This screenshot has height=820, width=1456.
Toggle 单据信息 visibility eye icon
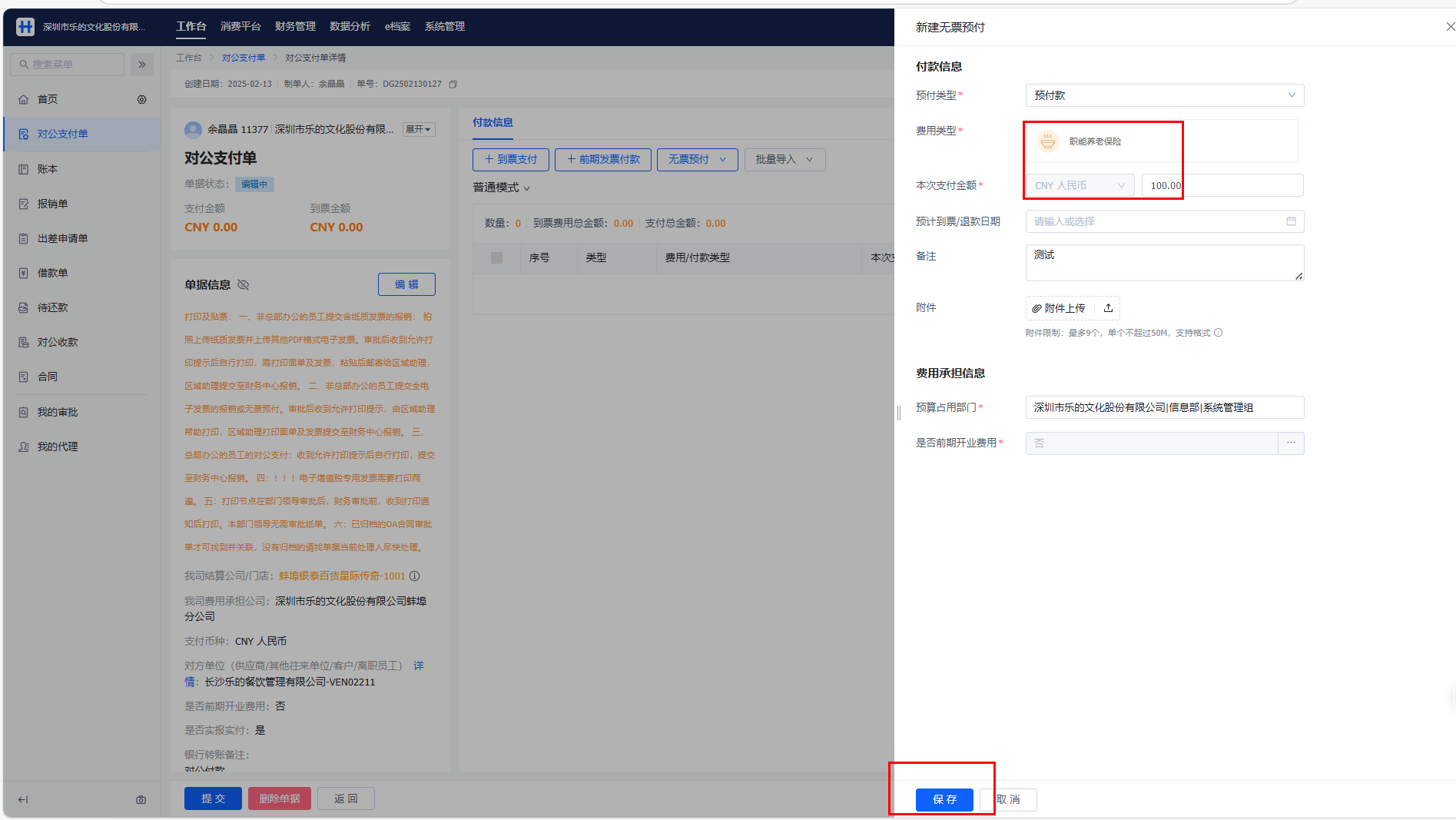pyautogui.click(x=244, y=284)
